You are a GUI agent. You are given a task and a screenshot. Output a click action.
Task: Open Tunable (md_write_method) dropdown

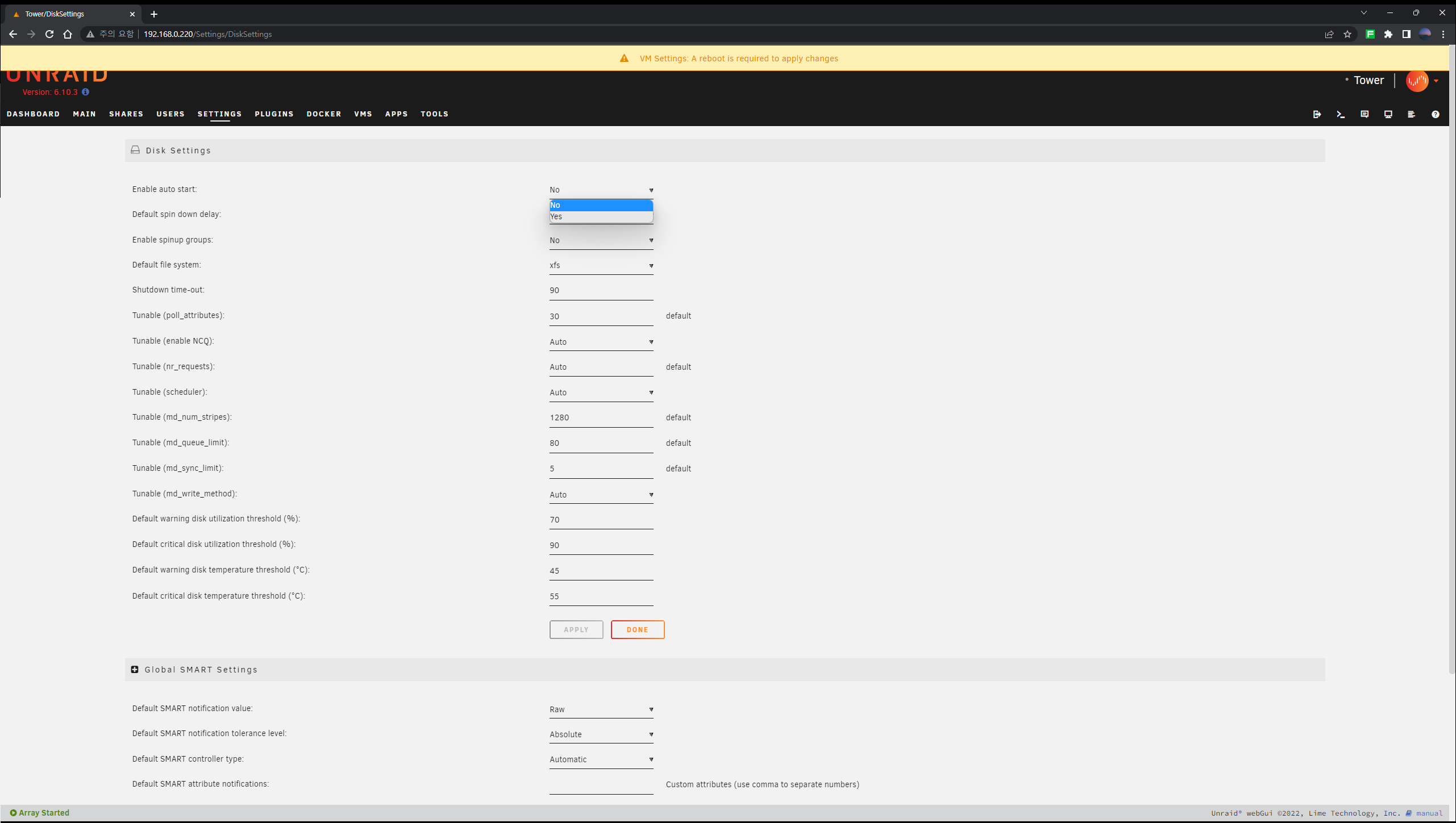tap(601, 495)
